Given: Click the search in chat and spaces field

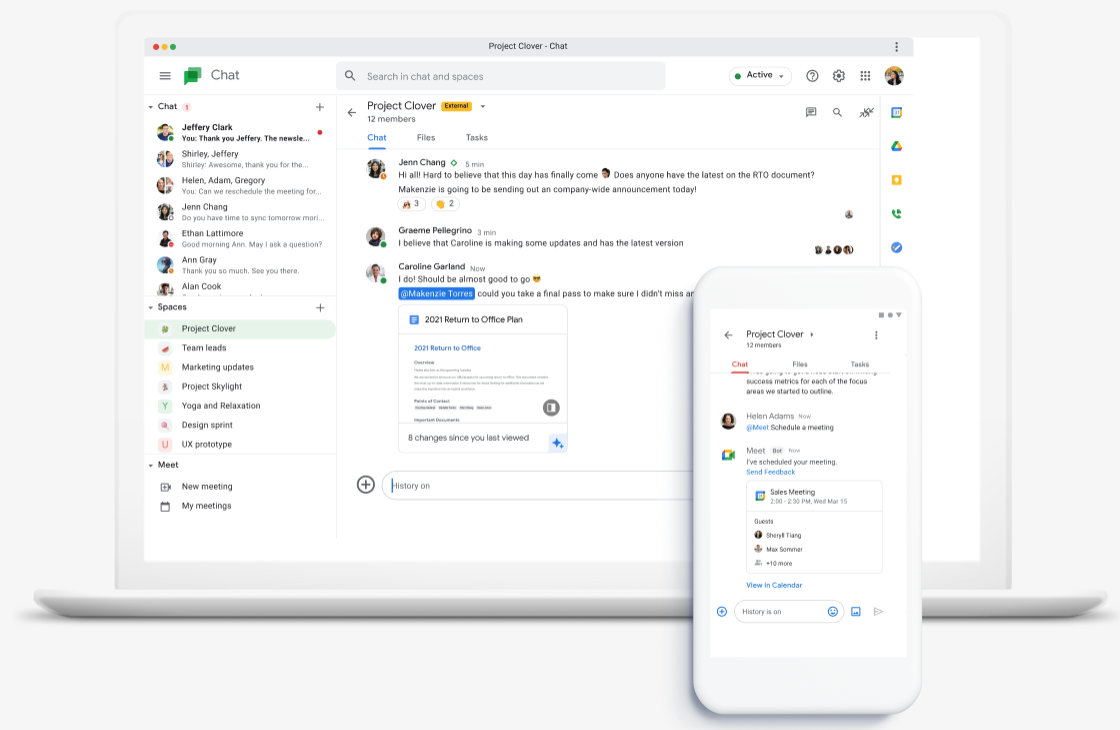Looking at the screenshot, I should tap(500, 76).
